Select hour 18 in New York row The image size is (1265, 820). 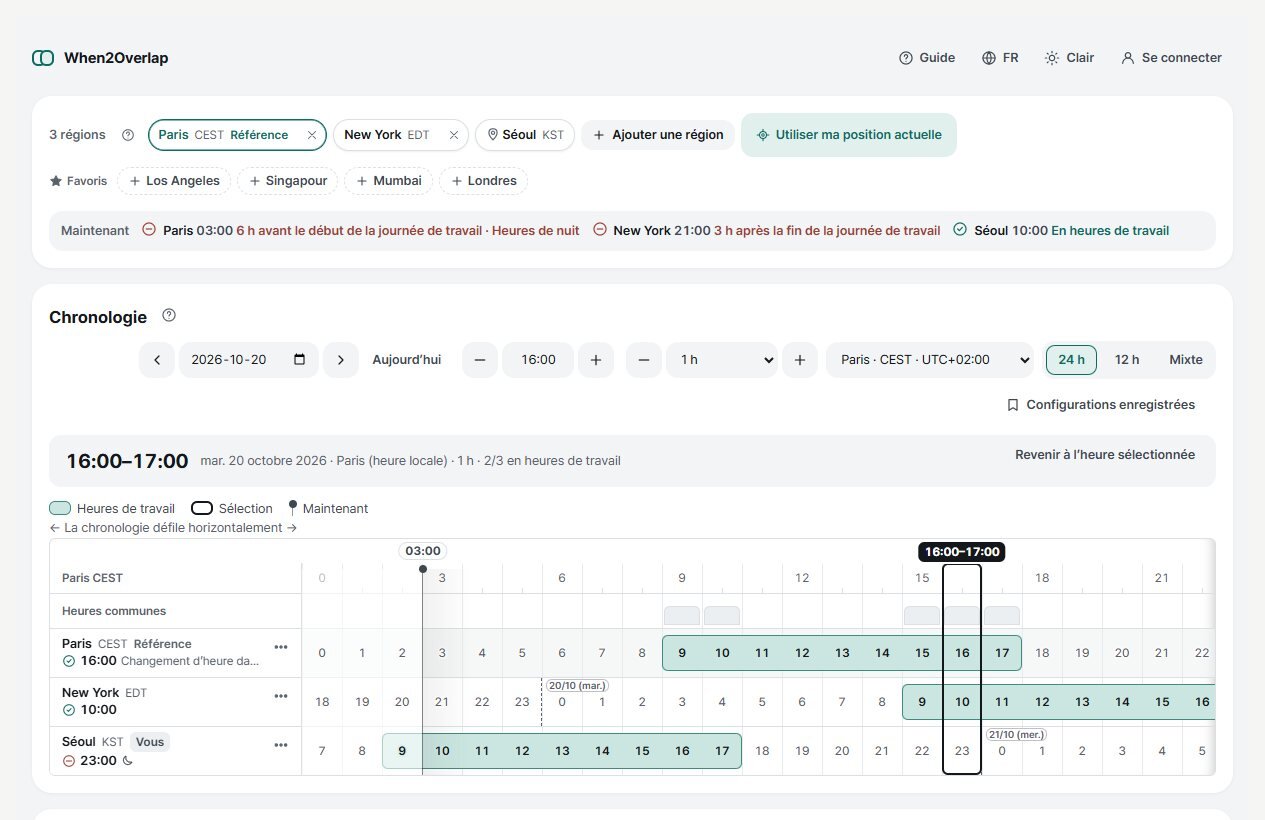pos(322,702)
